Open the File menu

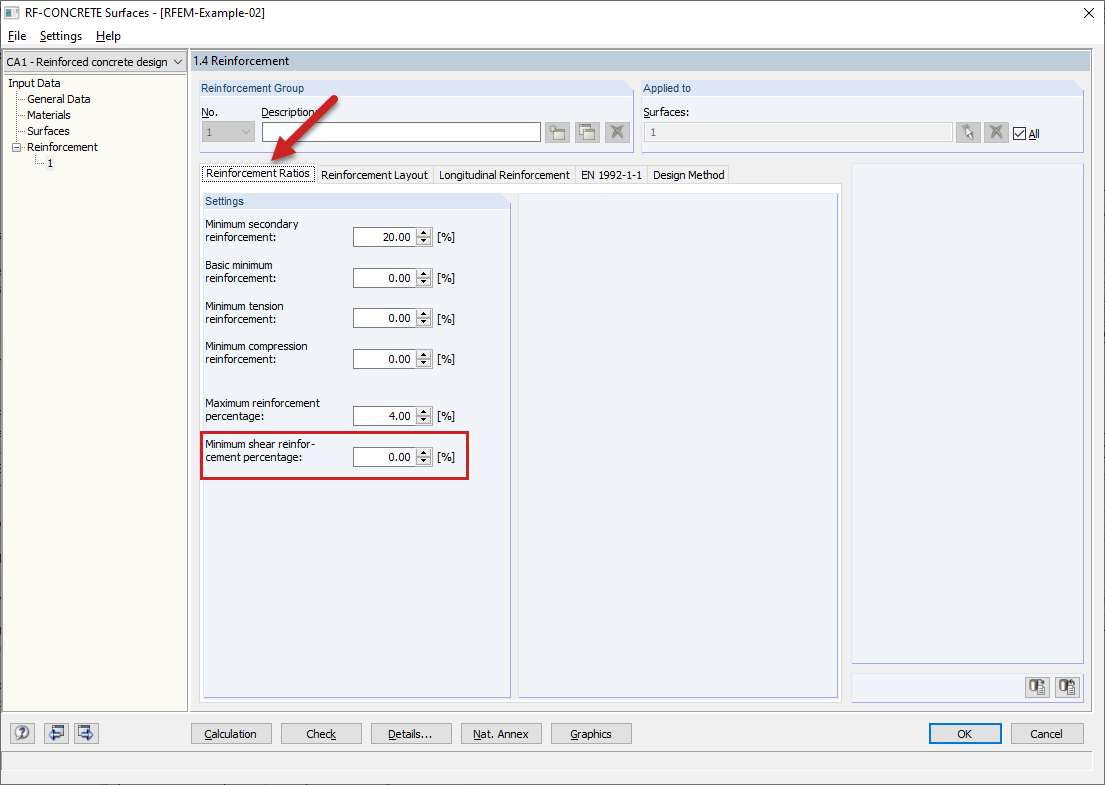point(17,36)
